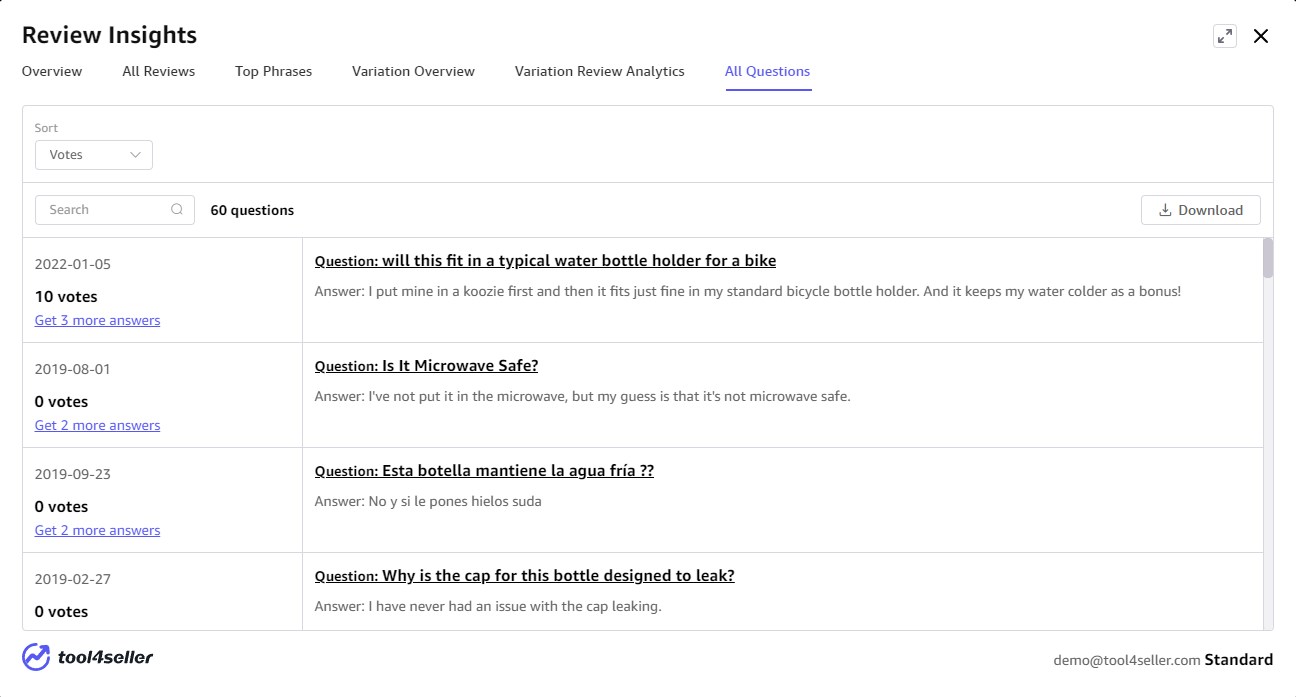Open the Variation Review Analytics tab
1296x697 pixels.
pyautogui.click(x=600, y=71)
